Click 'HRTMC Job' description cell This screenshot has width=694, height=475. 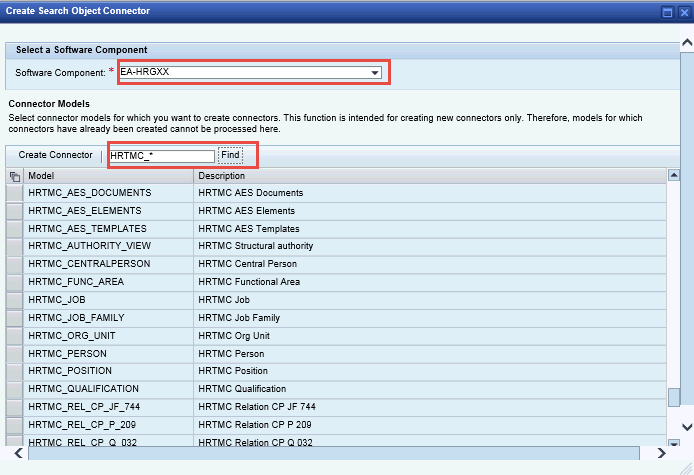tap(430, 300)
